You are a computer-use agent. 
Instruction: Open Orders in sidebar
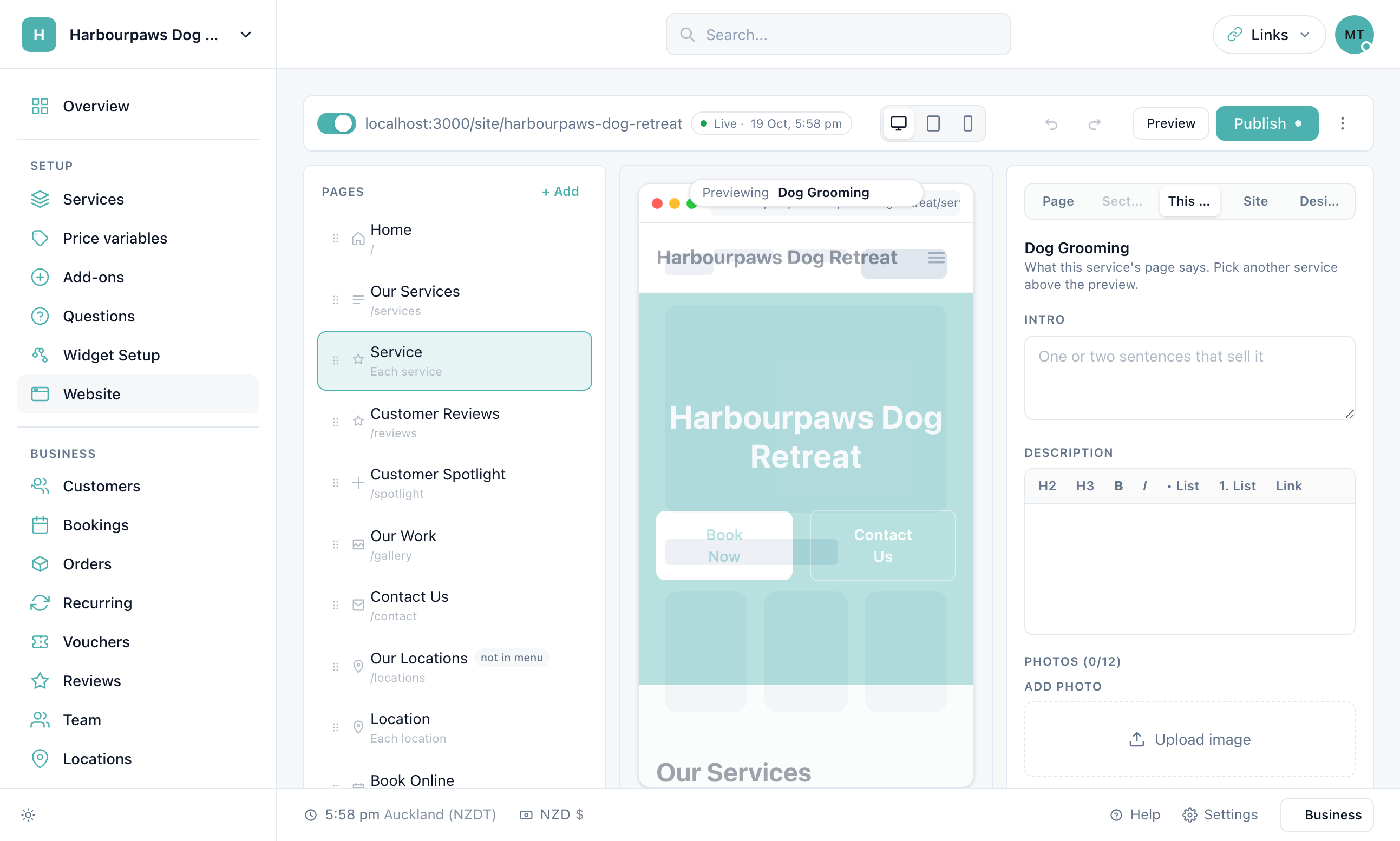point(138,564)
